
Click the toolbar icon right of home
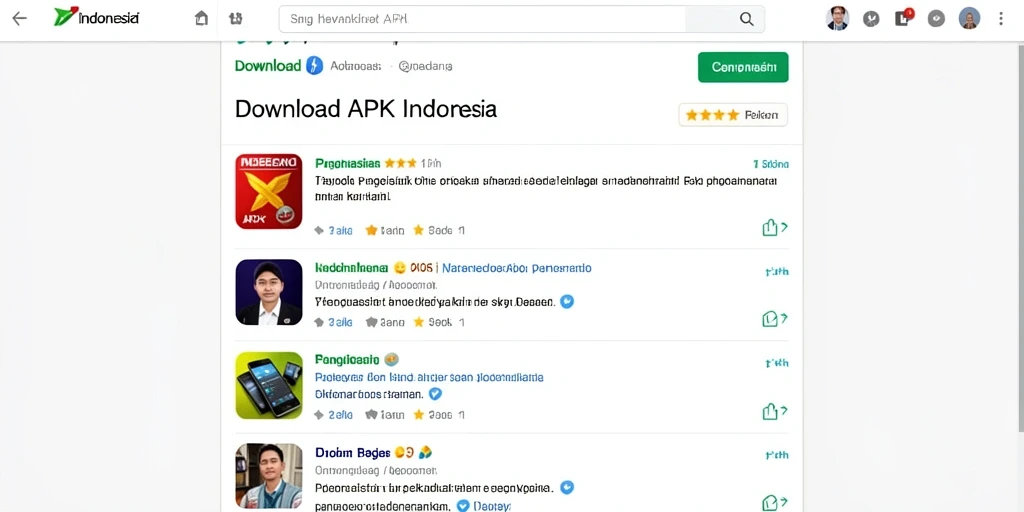tap(236, 18)
